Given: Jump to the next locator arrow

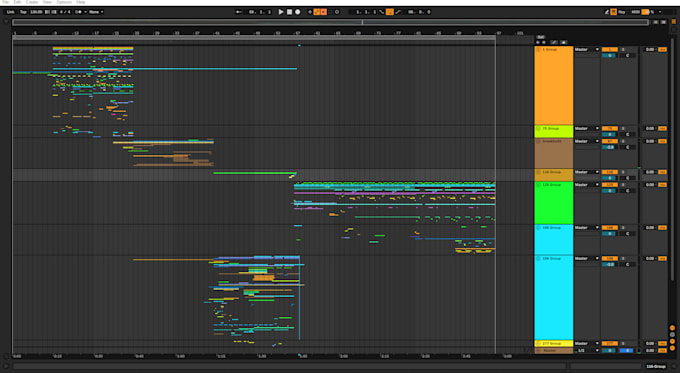Looking at the screenshot, I should [x=544, y=42].
